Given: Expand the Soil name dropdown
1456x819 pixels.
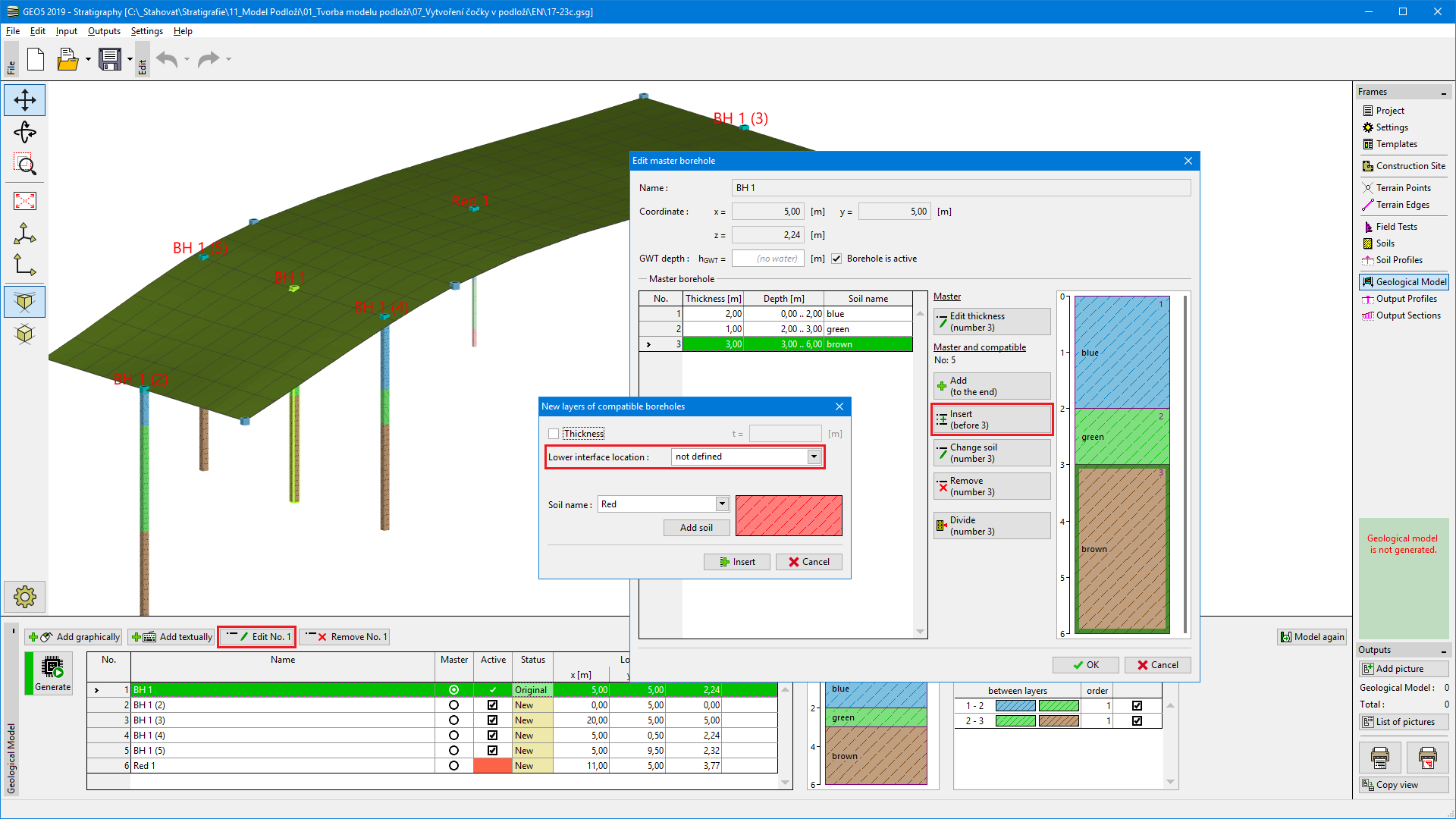Looking at the screenshot, I should click(722, 504).
